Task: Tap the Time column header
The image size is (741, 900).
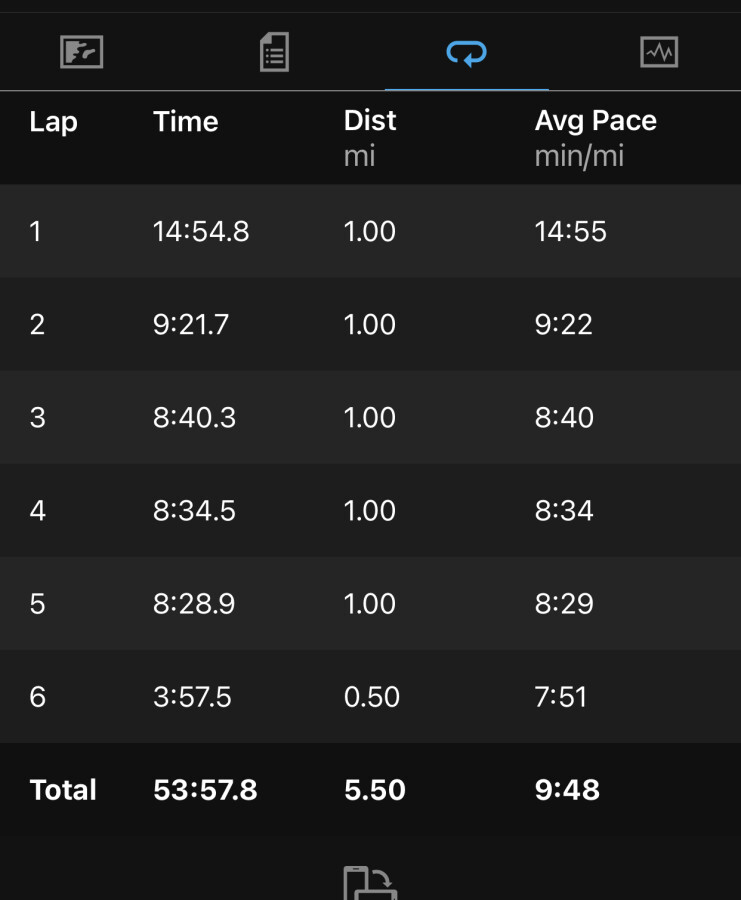Action: [x=185, y=122]
